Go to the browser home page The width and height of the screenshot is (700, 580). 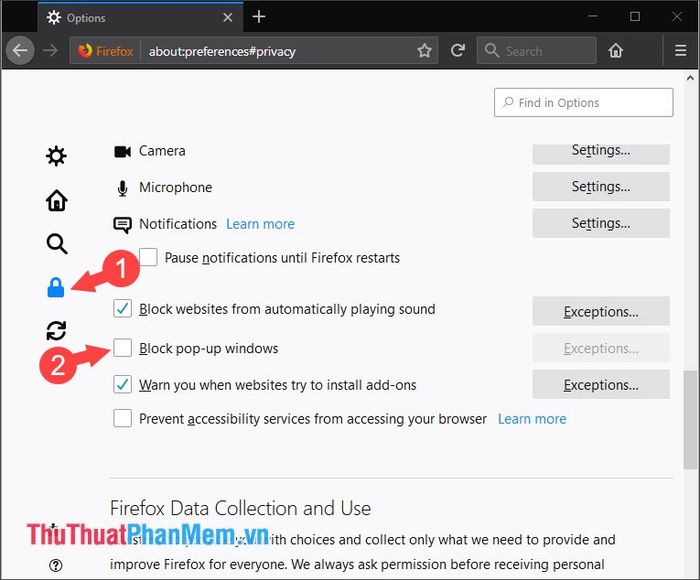pos(616,50)
